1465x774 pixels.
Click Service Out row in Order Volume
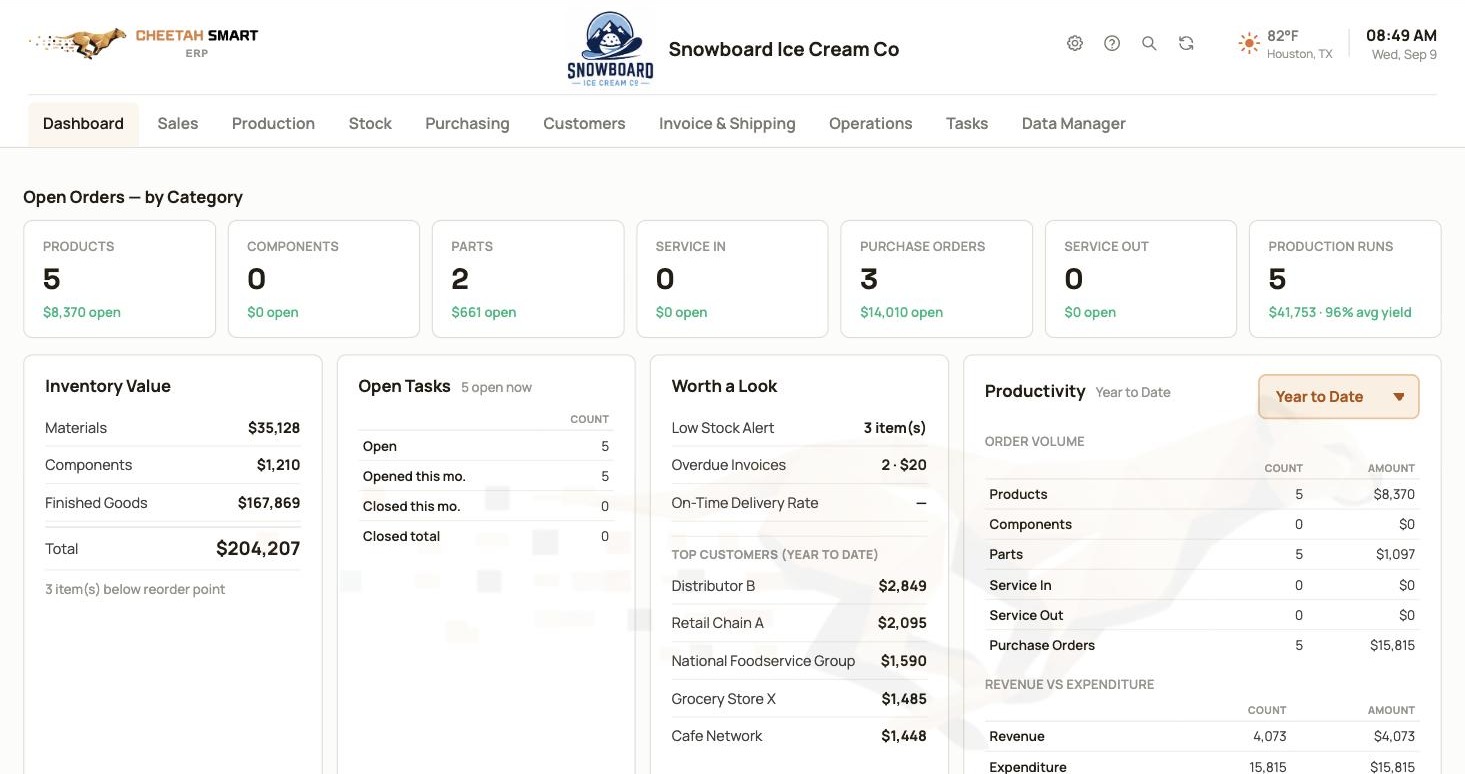coord(1202,615)
